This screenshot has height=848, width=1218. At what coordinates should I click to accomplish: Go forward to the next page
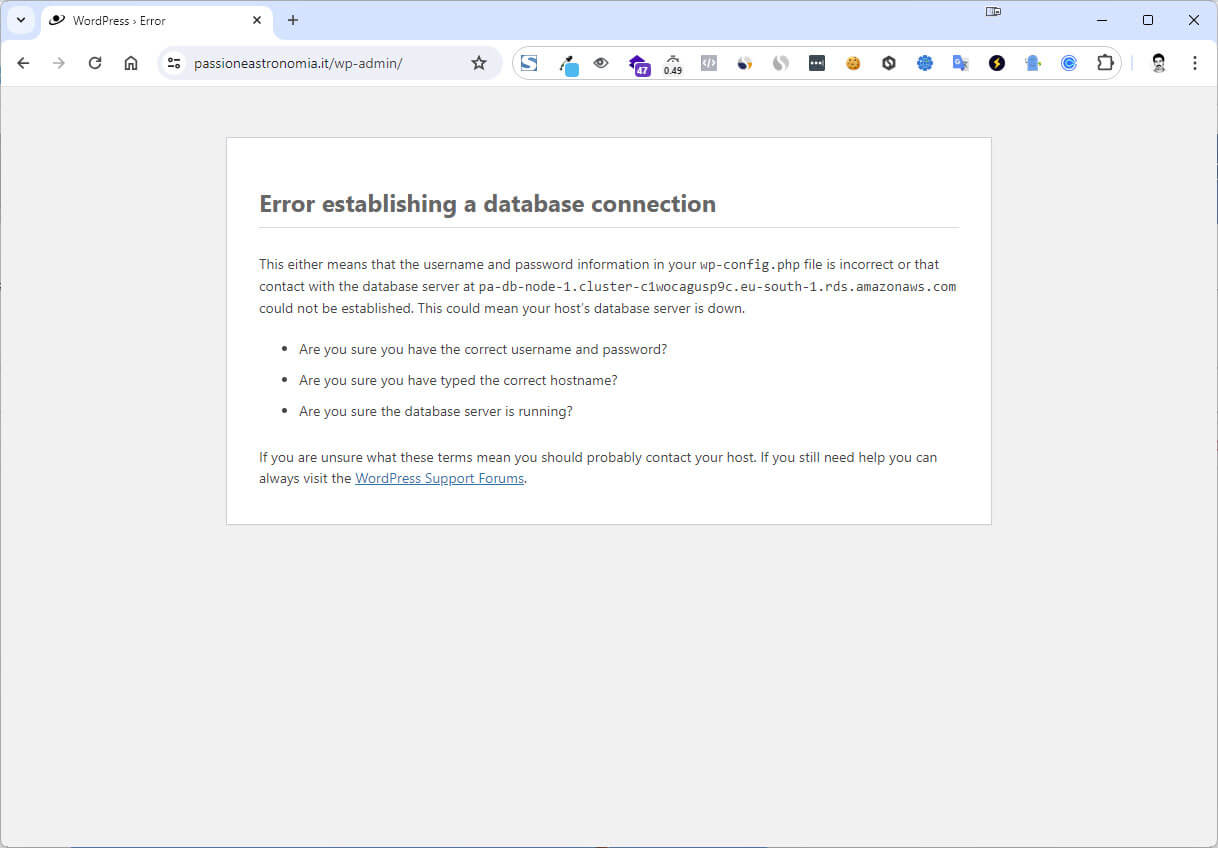(x=59, y=63)
